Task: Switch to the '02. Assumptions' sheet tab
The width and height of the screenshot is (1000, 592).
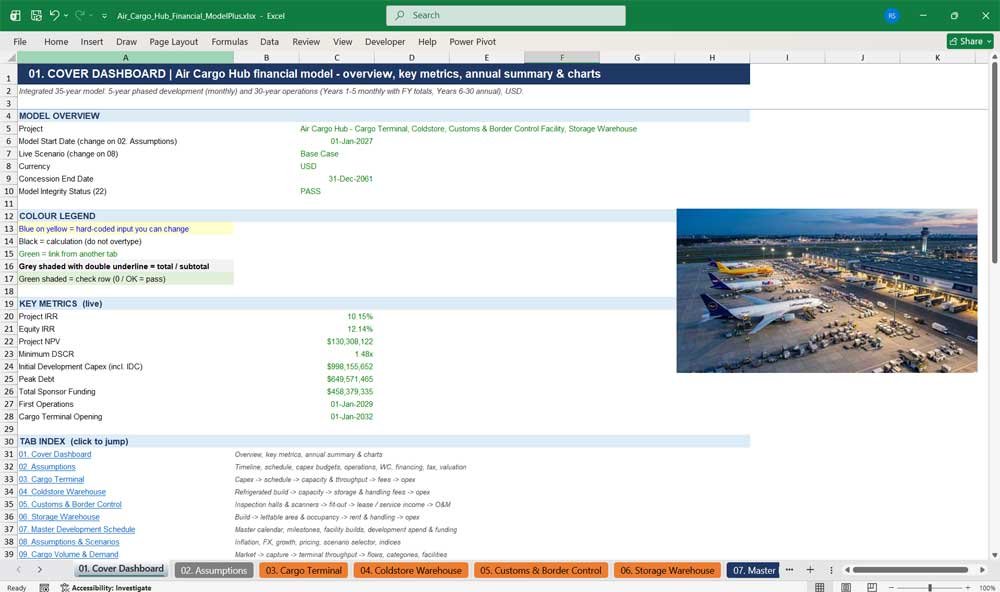Action: 214,570
